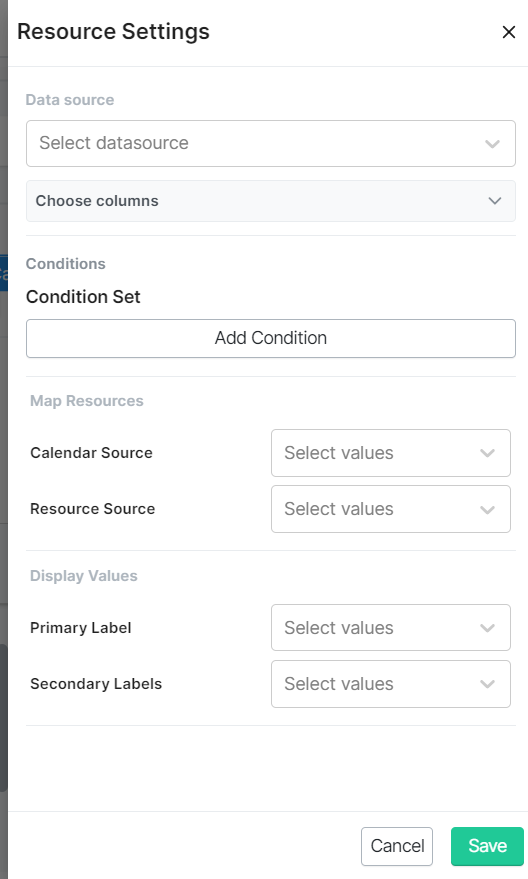Click the Choose columns header text
This screenshot has width=528, height=879.
[x=97, y=201]
